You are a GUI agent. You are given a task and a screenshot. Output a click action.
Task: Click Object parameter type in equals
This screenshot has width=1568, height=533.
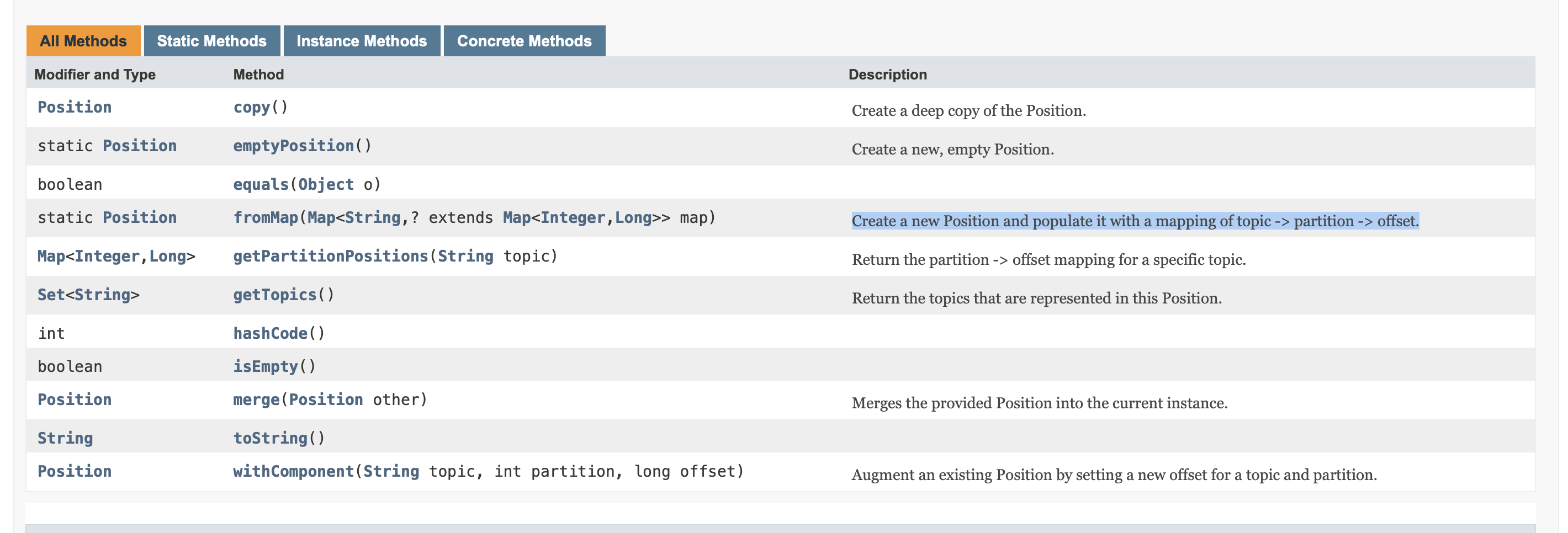coord(326,184)
